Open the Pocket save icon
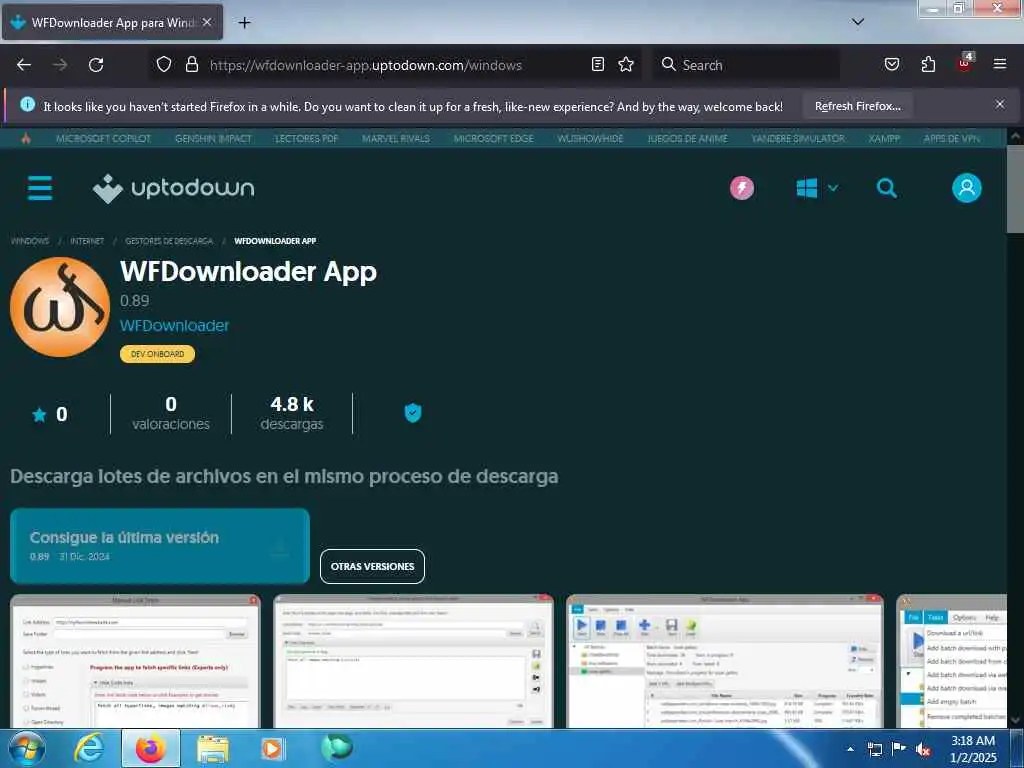1024x768 pixels. [891, 64]
